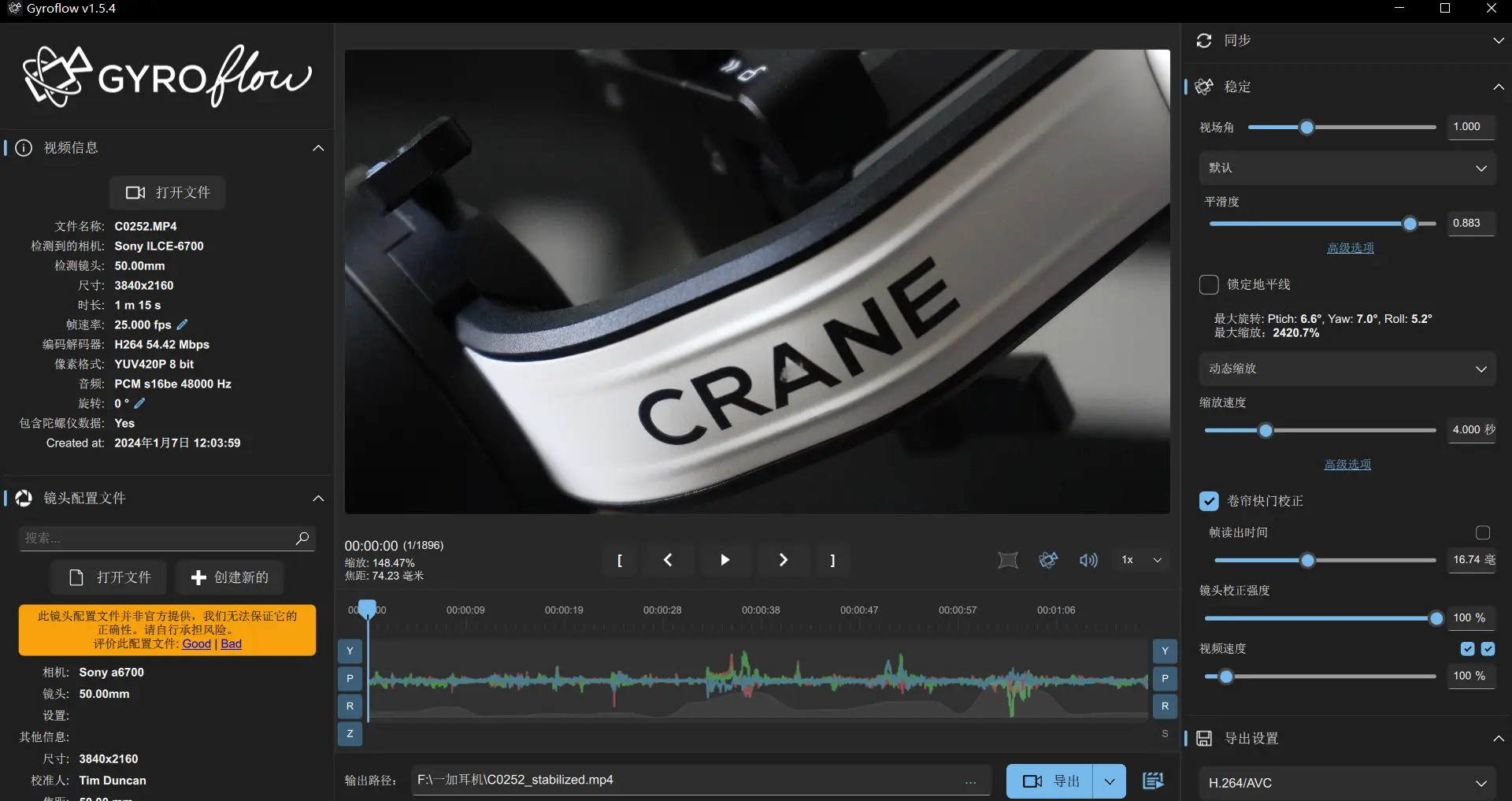Open the 默认 smoothing algorithm dropdown
The image size is (1512, 801).
click(x=1347, y=168)
